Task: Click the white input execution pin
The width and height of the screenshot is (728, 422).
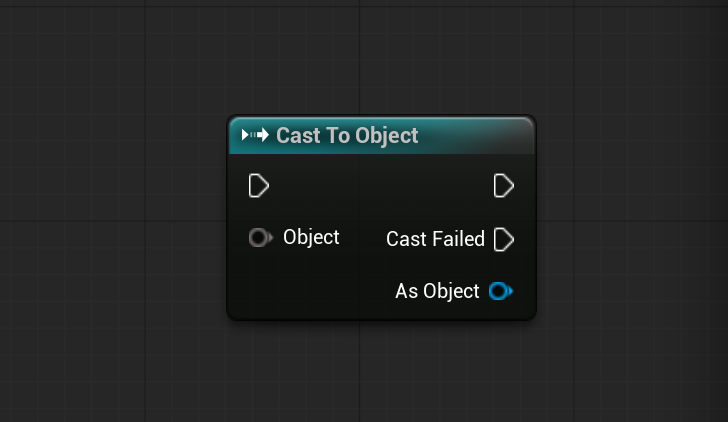Action: click(258, 186)
